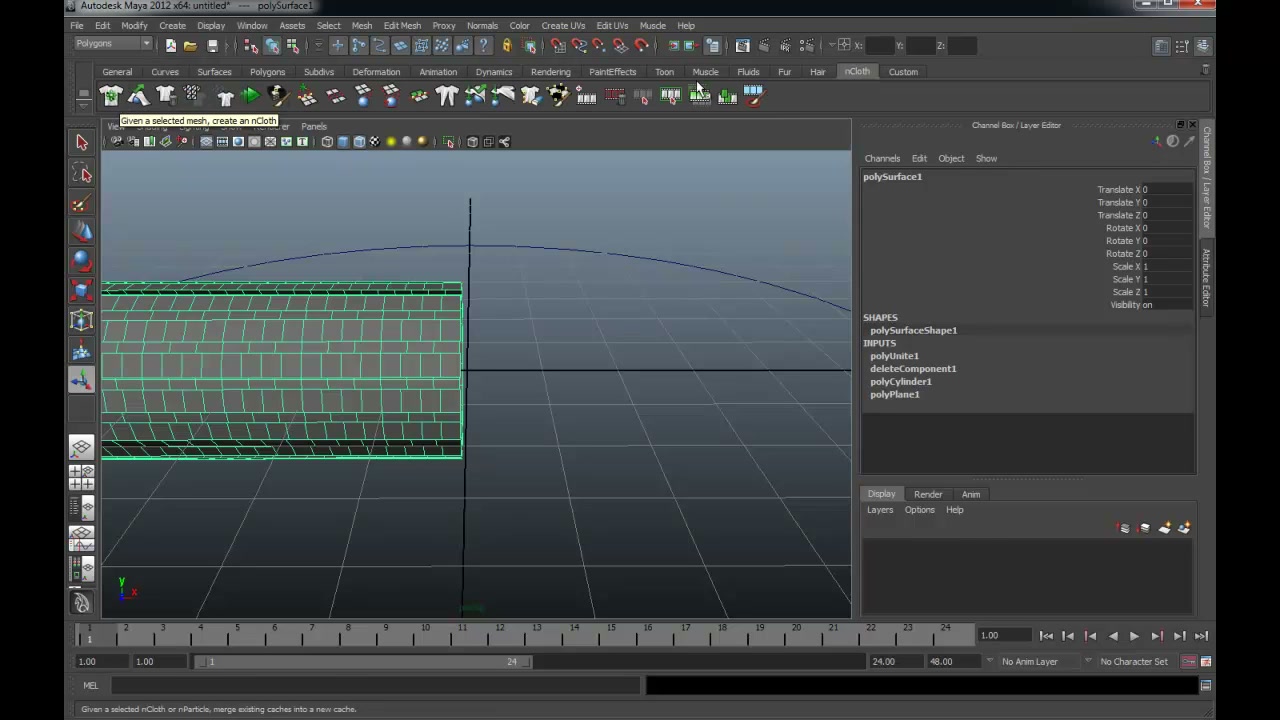
Task: Select the Universal Manipulator tool
Action: pos(82,320)
